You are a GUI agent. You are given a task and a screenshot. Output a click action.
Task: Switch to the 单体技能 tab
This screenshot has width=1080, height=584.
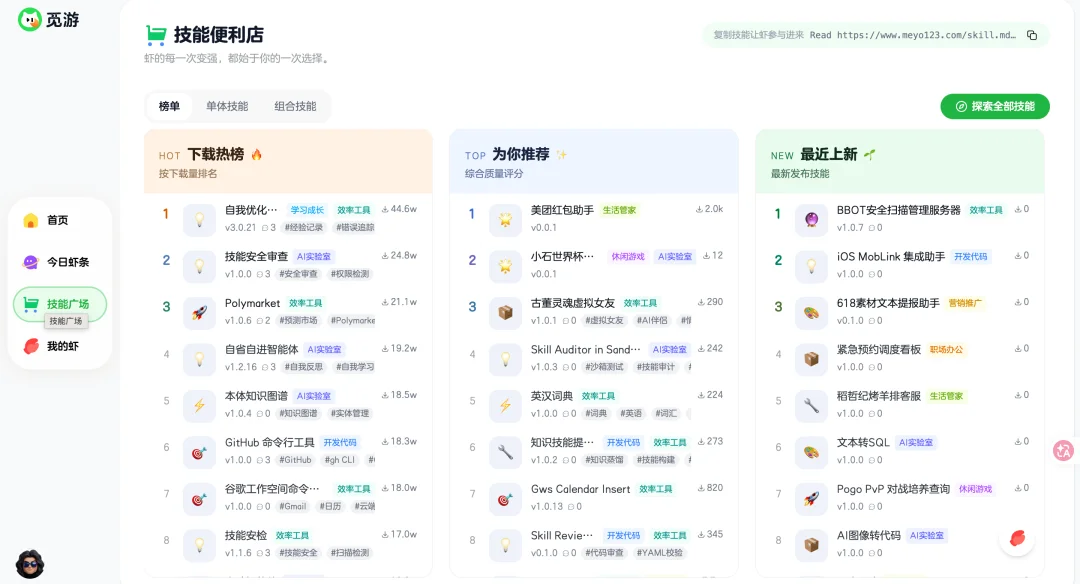[227, 107]
